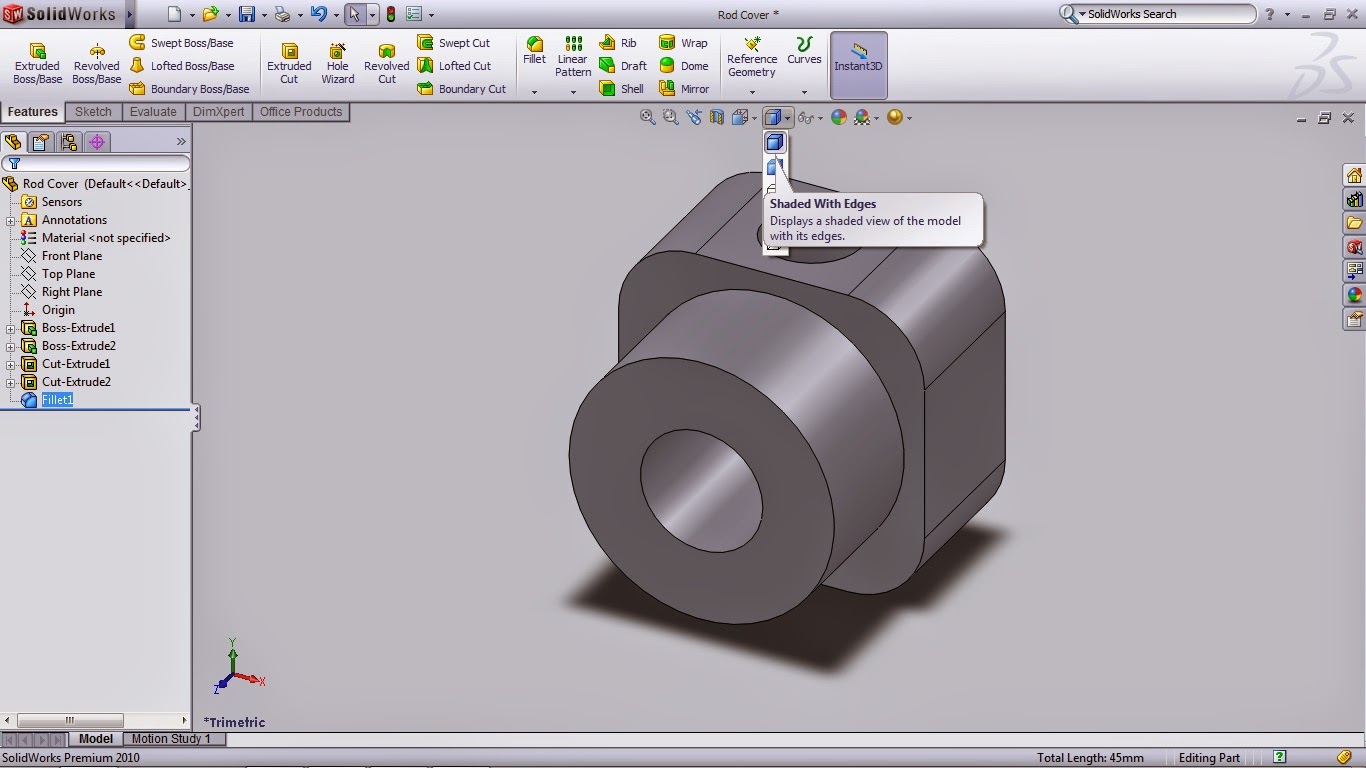Open the ConfigurationManager tab icon
Viewport: 1366px width, 768px height.
[69, 142]
